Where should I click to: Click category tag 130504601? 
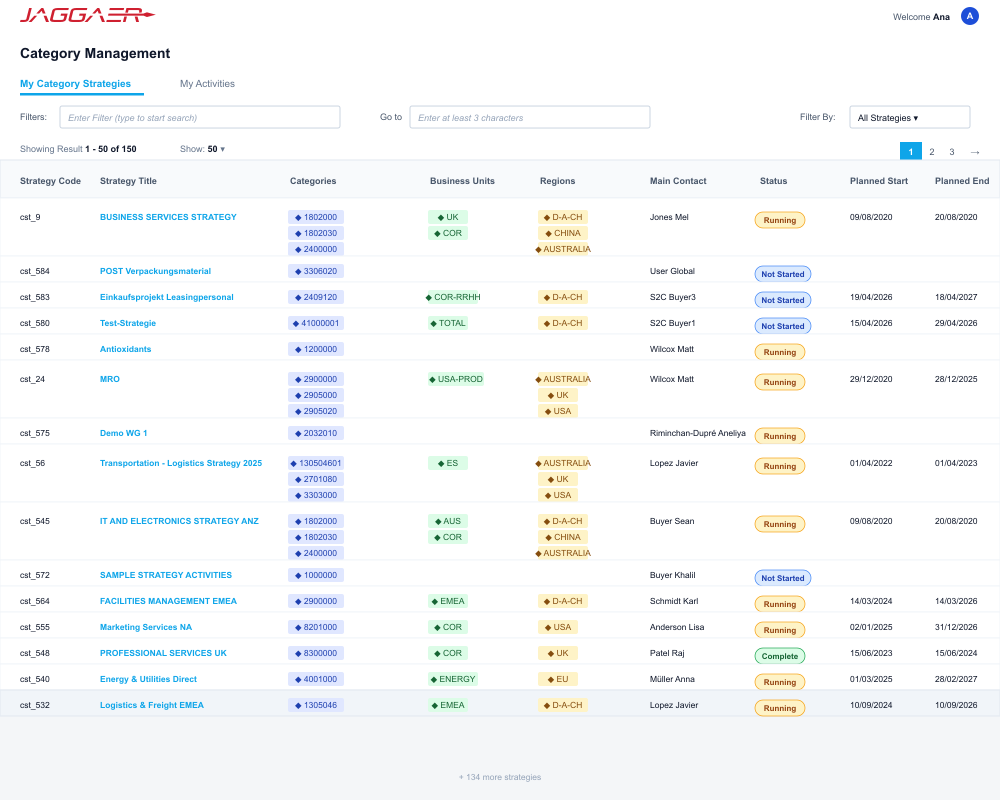316,463
